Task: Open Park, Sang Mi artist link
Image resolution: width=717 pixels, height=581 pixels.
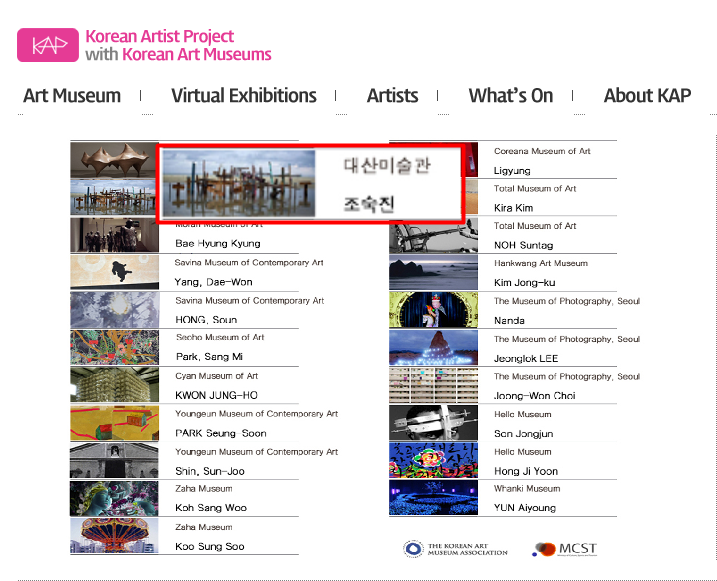Action: (209, 357)
